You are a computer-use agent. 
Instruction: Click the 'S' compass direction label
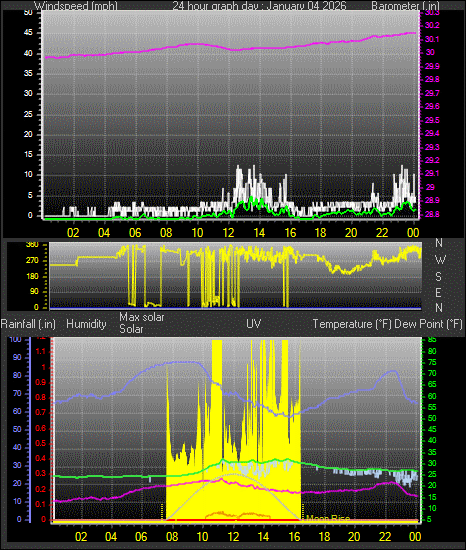click(438, 277)
